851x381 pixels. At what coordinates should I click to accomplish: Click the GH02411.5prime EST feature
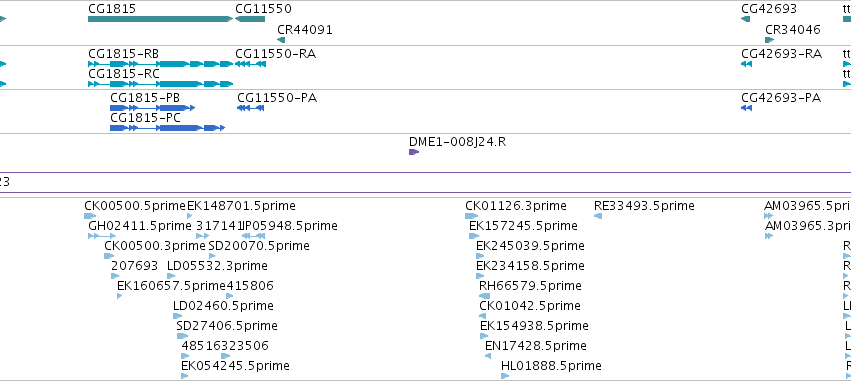(x=102, y=236)
